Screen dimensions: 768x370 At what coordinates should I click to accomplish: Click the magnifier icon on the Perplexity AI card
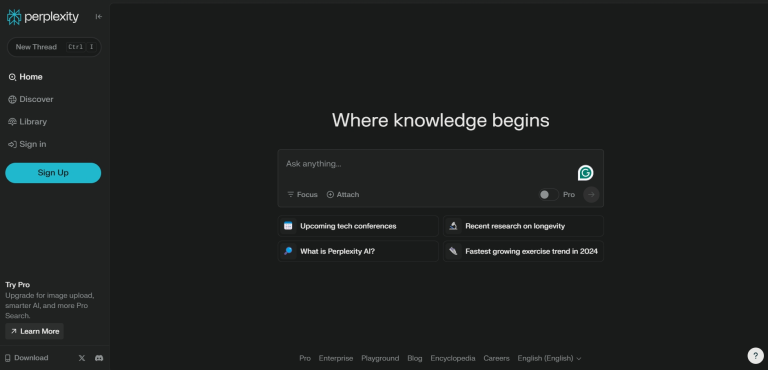tap(288, 251)
